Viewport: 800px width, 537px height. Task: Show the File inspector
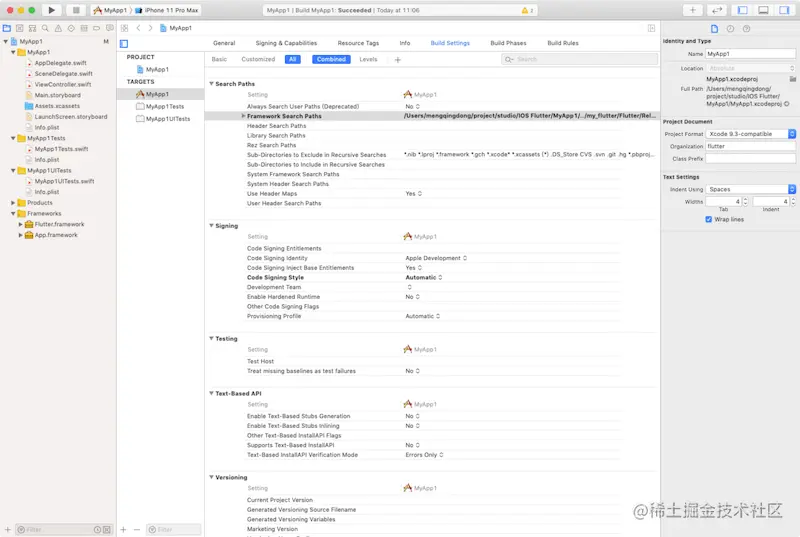714,29
